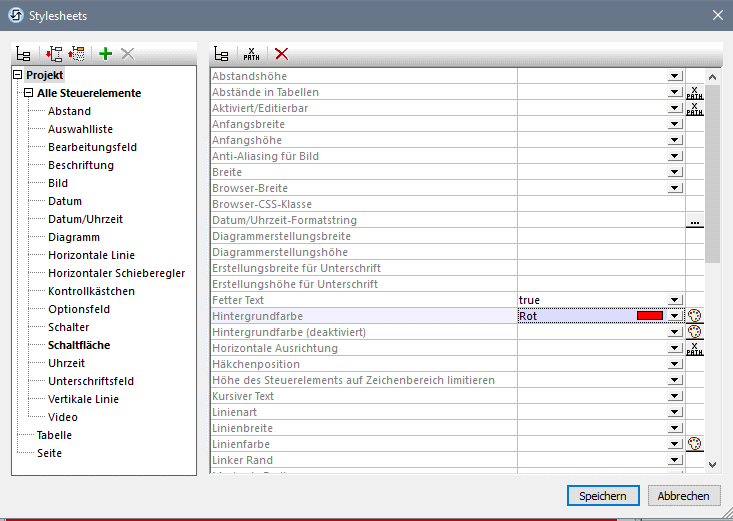Open the Abstandshöhe dropdown
733x521 pixels.
[x=675, y=76]
